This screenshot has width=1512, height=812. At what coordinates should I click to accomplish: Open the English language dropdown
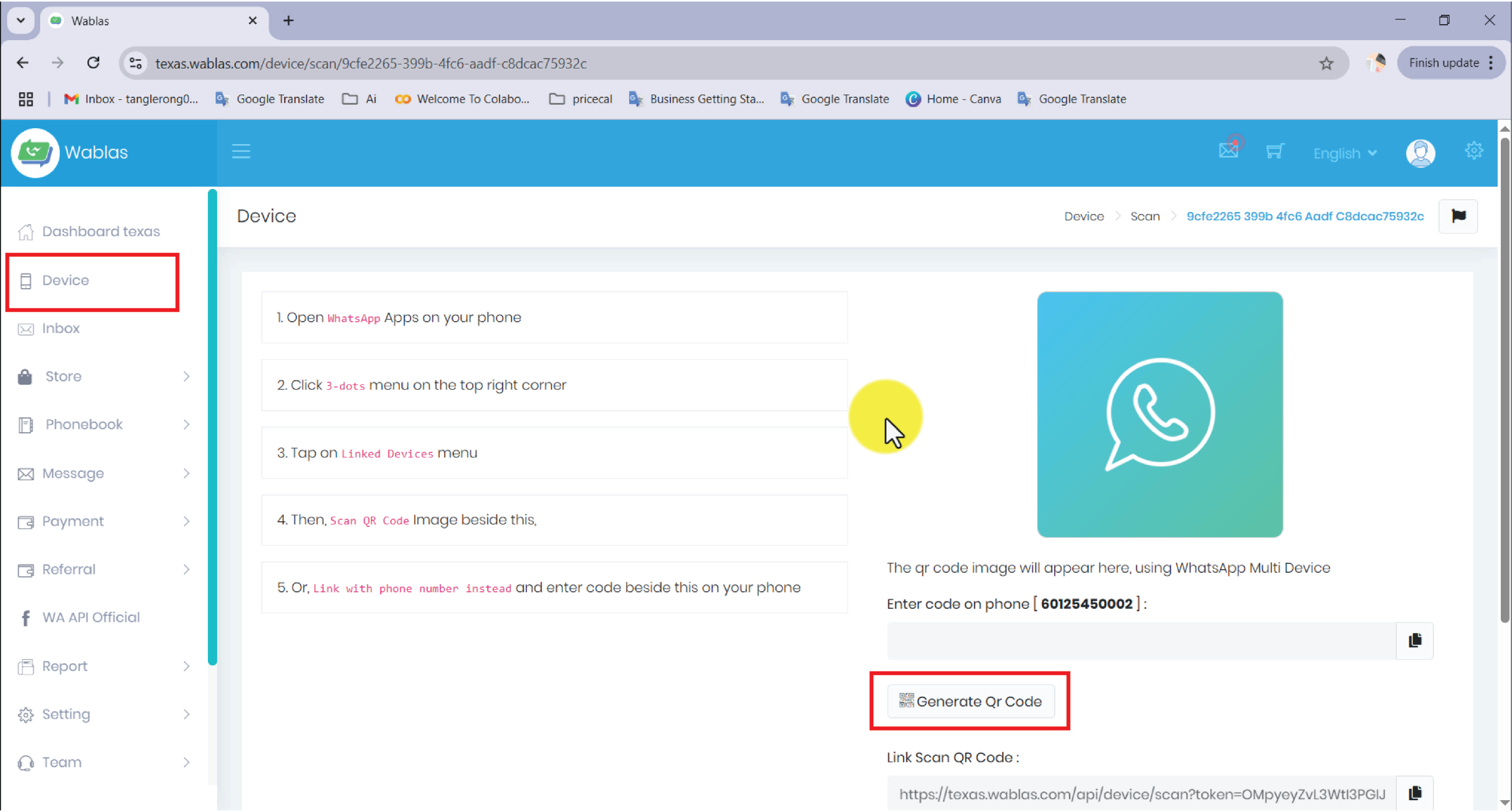(x=1345, y=154)
